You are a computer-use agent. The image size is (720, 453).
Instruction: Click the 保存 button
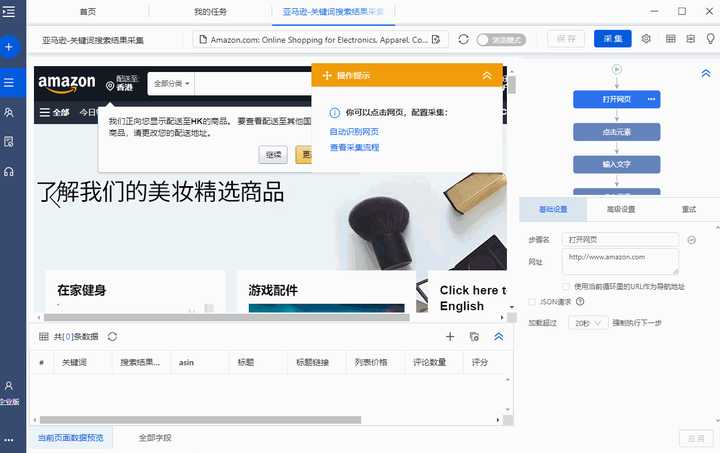[x=566, y=39]
